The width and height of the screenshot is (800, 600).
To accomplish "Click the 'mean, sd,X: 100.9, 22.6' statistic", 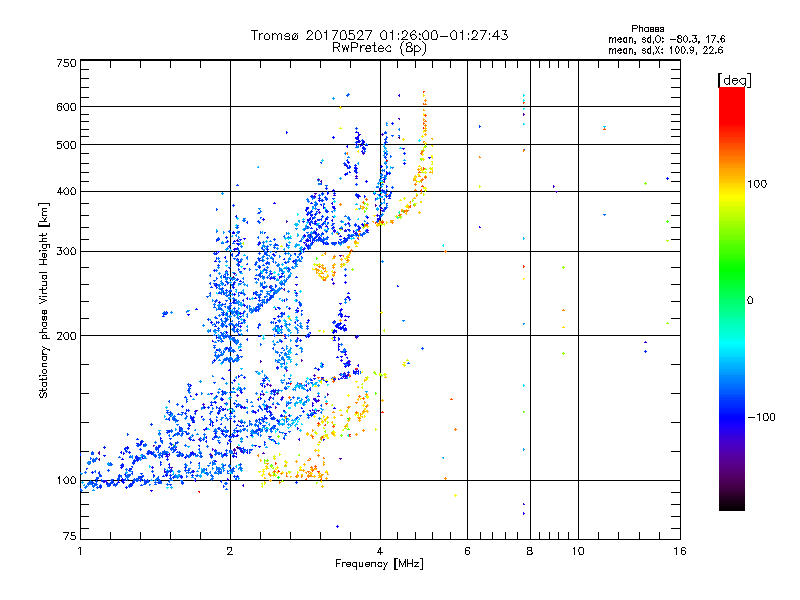I will pos(665,50).
